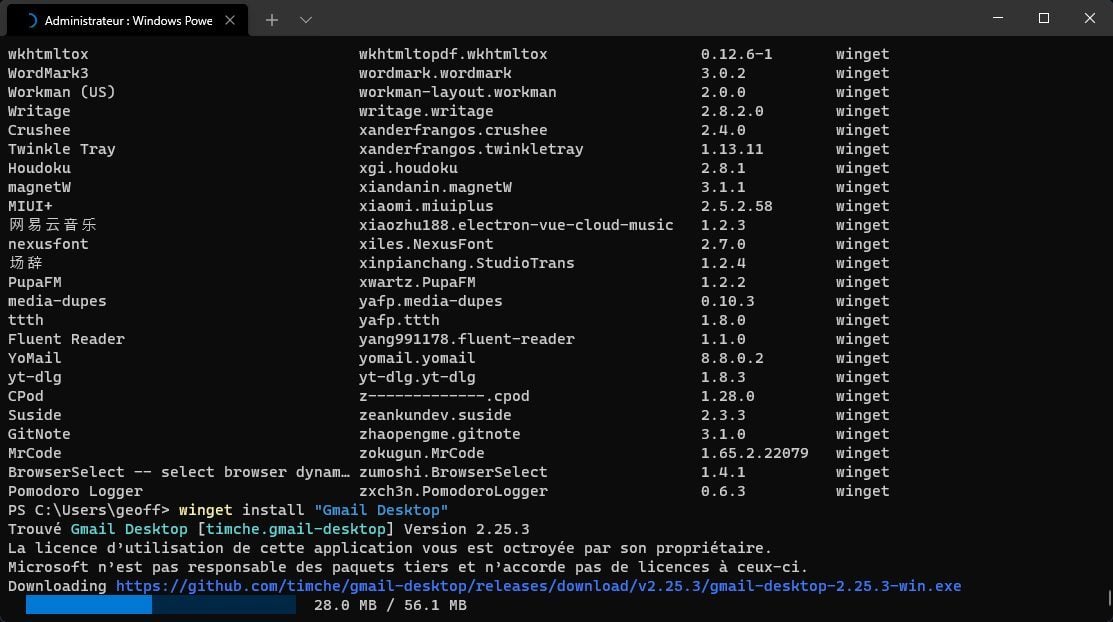Open a new terminal tab
The width and height of the screenshot is (1113, 622).
(x=272, y=20)
